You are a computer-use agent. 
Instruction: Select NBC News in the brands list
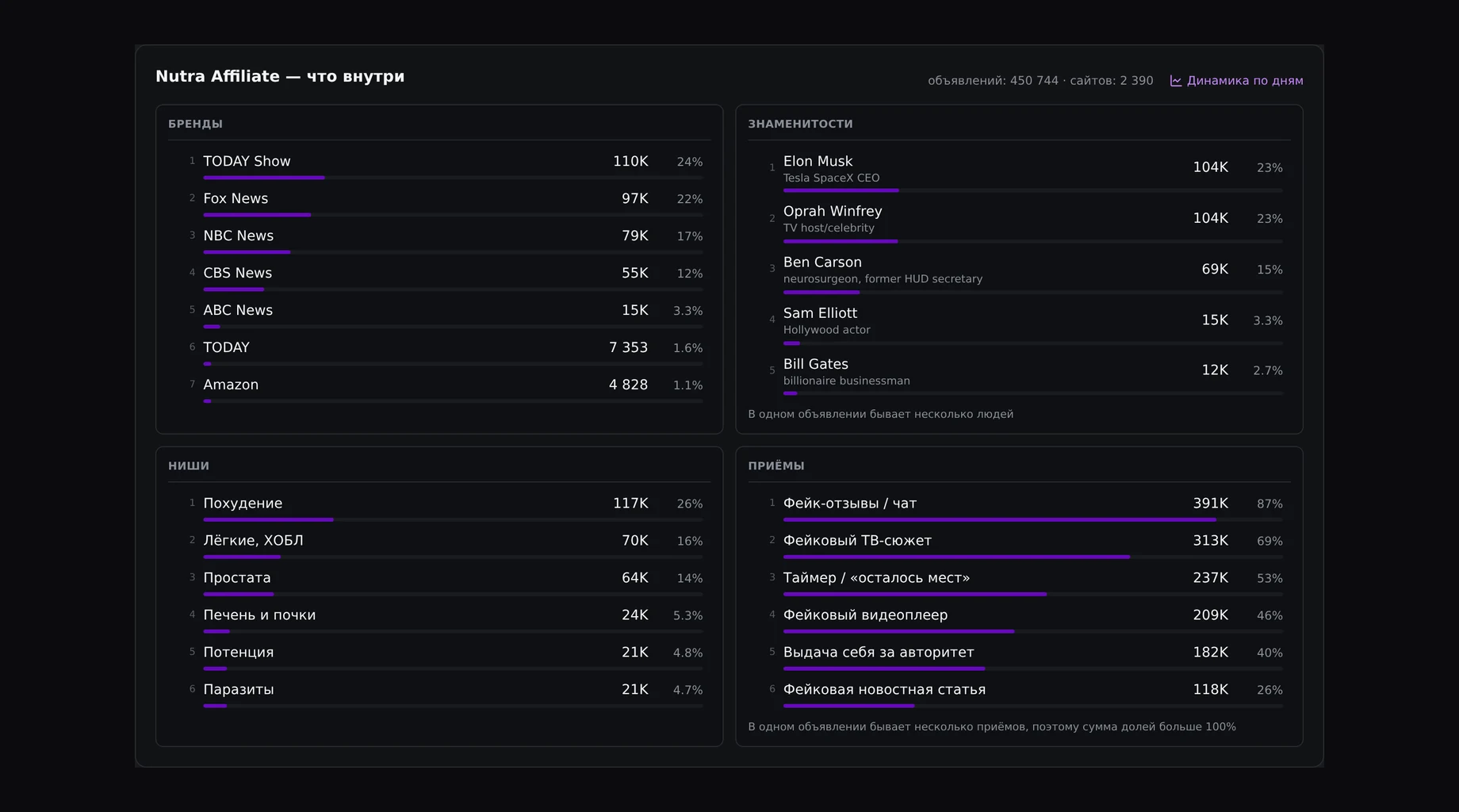445,239
